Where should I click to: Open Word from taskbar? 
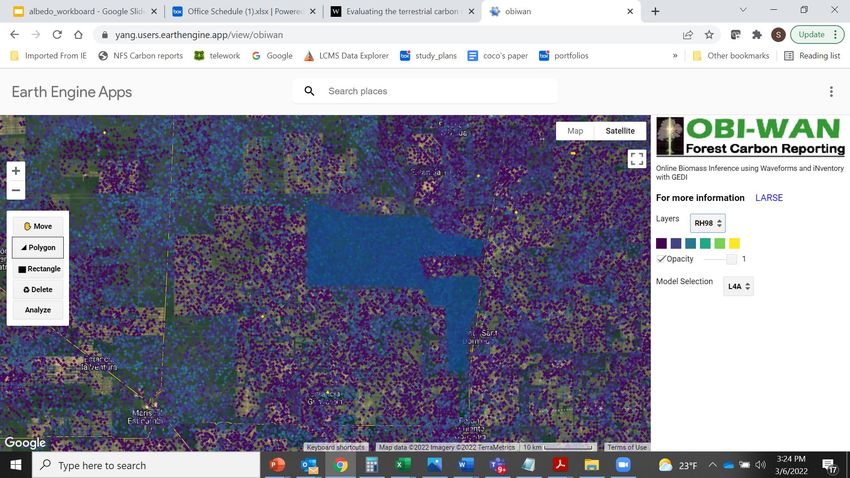pyautogui.click(x=466, y=465)
